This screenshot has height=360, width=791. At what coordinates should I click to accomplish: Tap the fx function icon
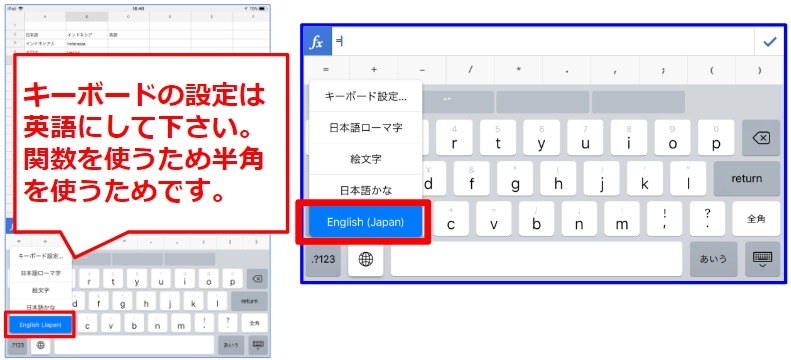coord(317,42)
